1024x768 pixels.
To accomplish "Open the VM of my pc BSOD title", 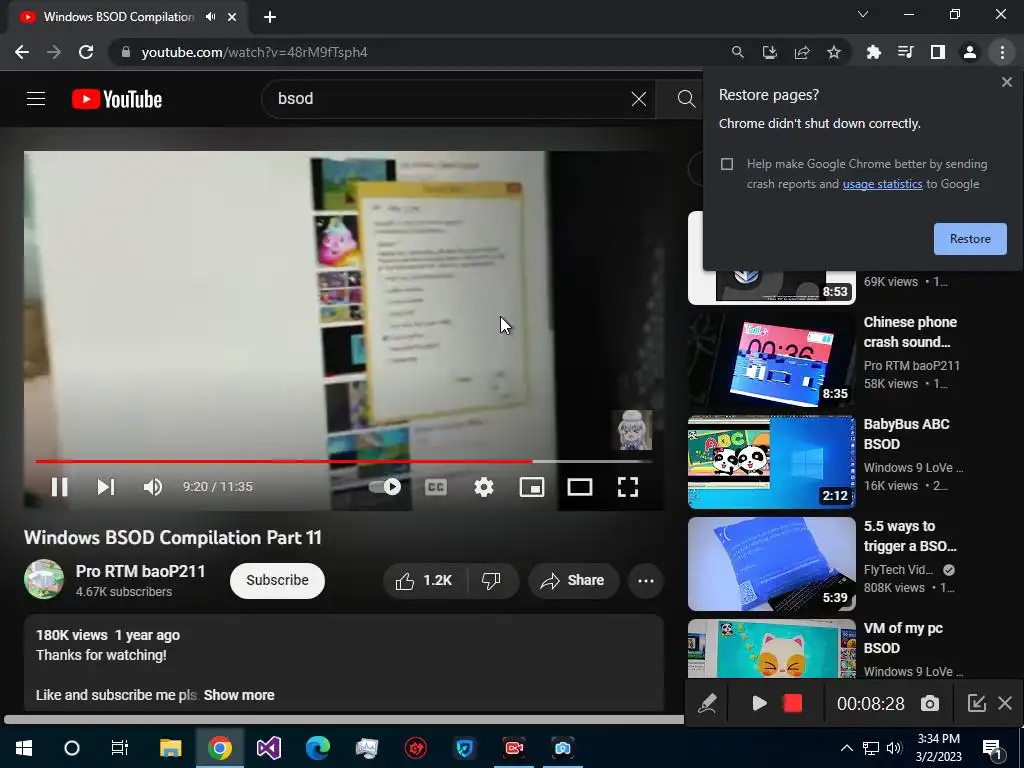I will click(x=903, y=638).
